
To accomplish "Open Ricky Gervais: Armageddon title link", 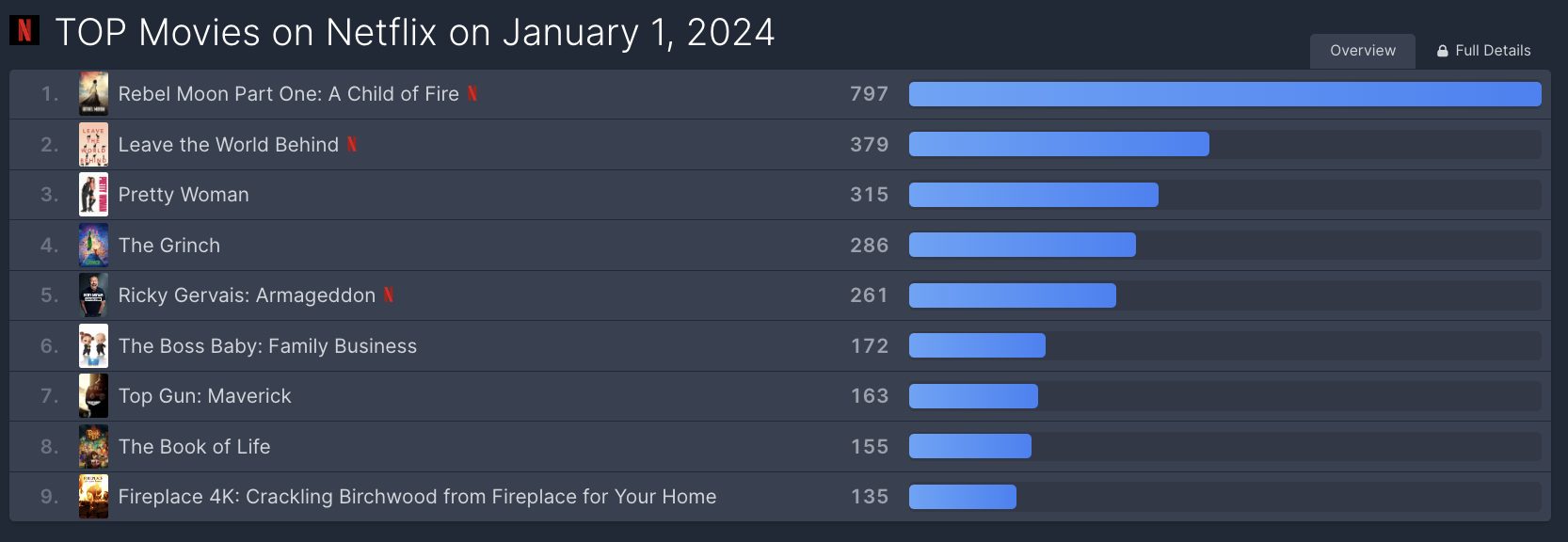I will [x=247, y=295].
